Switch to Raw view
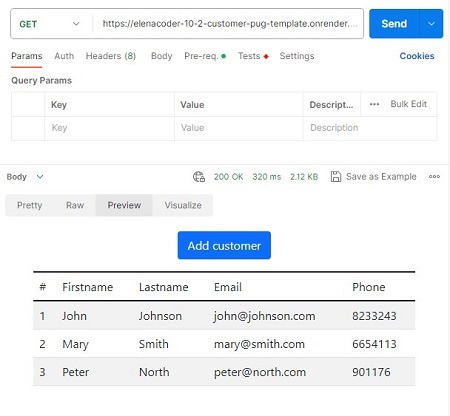Screen dimensions: 450x416 (x=75, y=205)
